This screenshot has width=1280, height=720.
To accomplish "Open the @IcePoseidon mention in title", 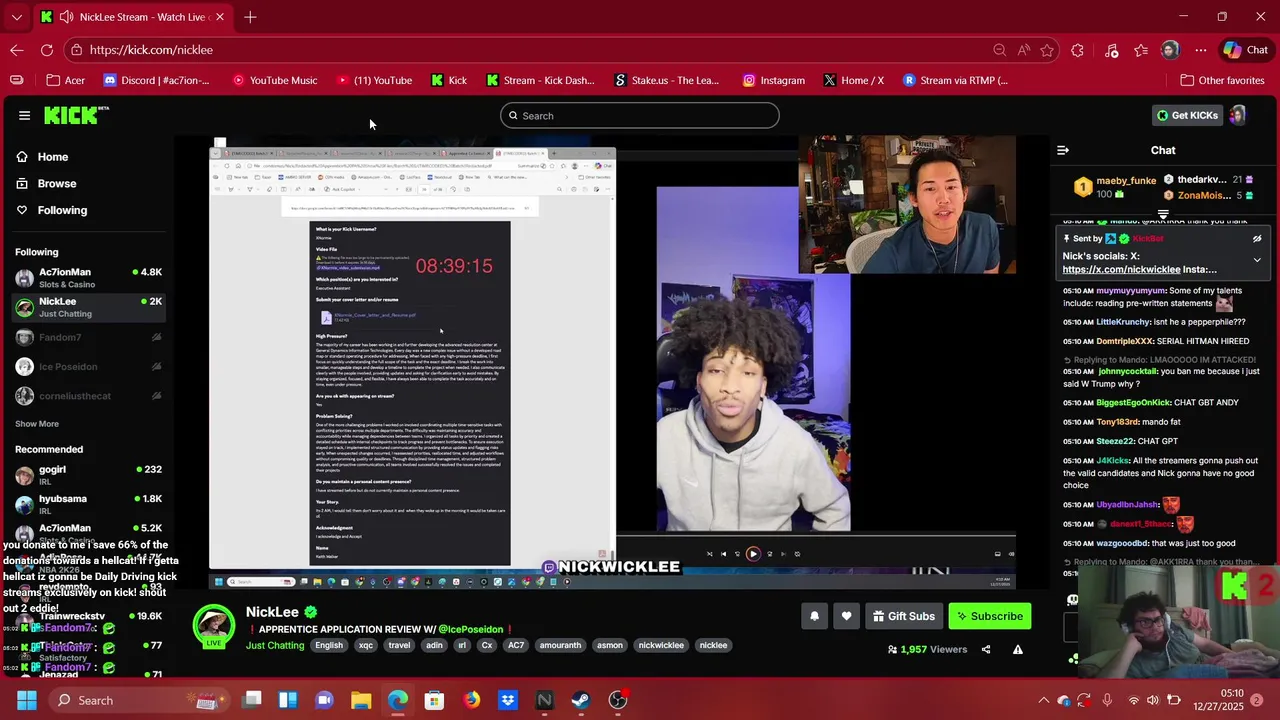I will click(470, 630).
